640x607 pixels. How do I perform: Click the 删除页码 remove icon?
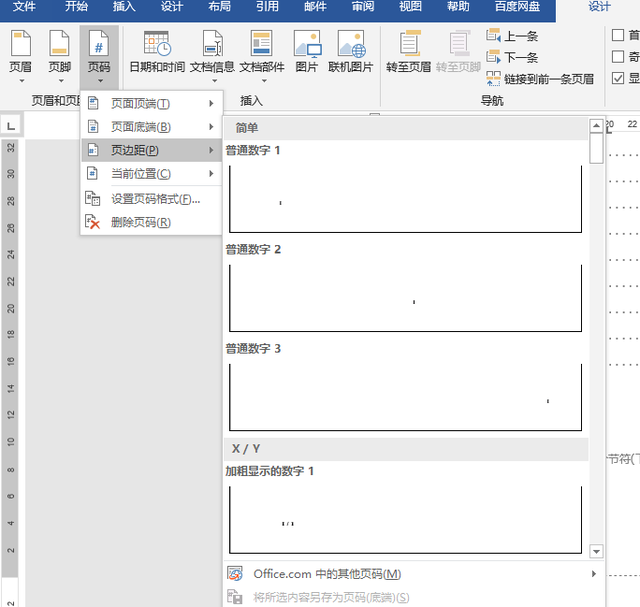pyautogui.click(x=93, y=222)
